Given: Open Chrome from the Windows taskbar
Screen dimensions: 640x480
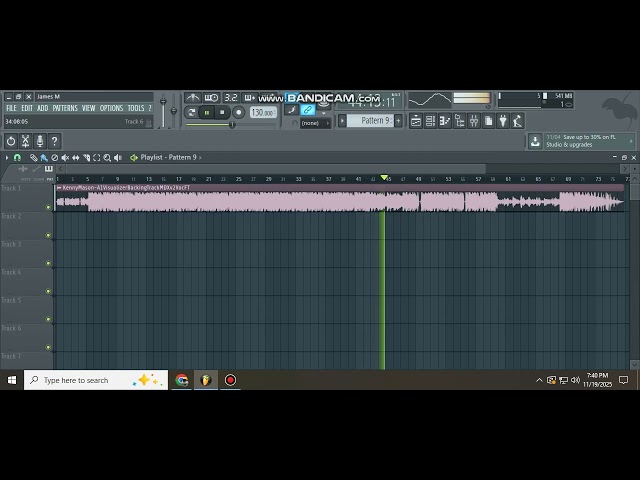Looking at the screenshot, I should coord(182,380).
